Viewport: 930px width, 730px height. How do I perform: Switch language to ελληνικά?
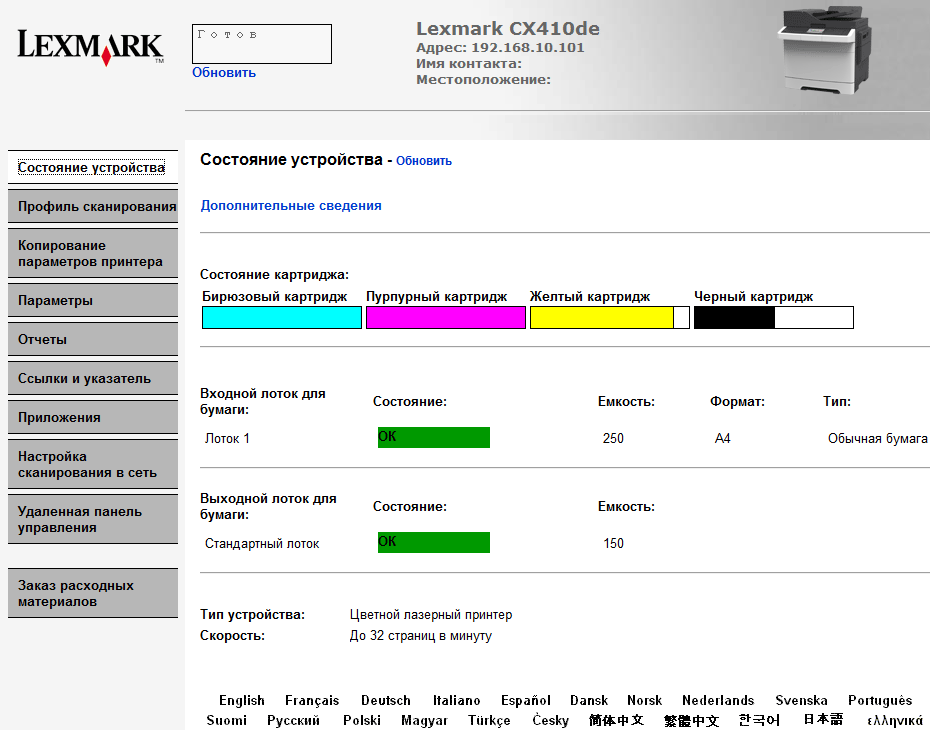pyautogui.click(x=895, y=721)
